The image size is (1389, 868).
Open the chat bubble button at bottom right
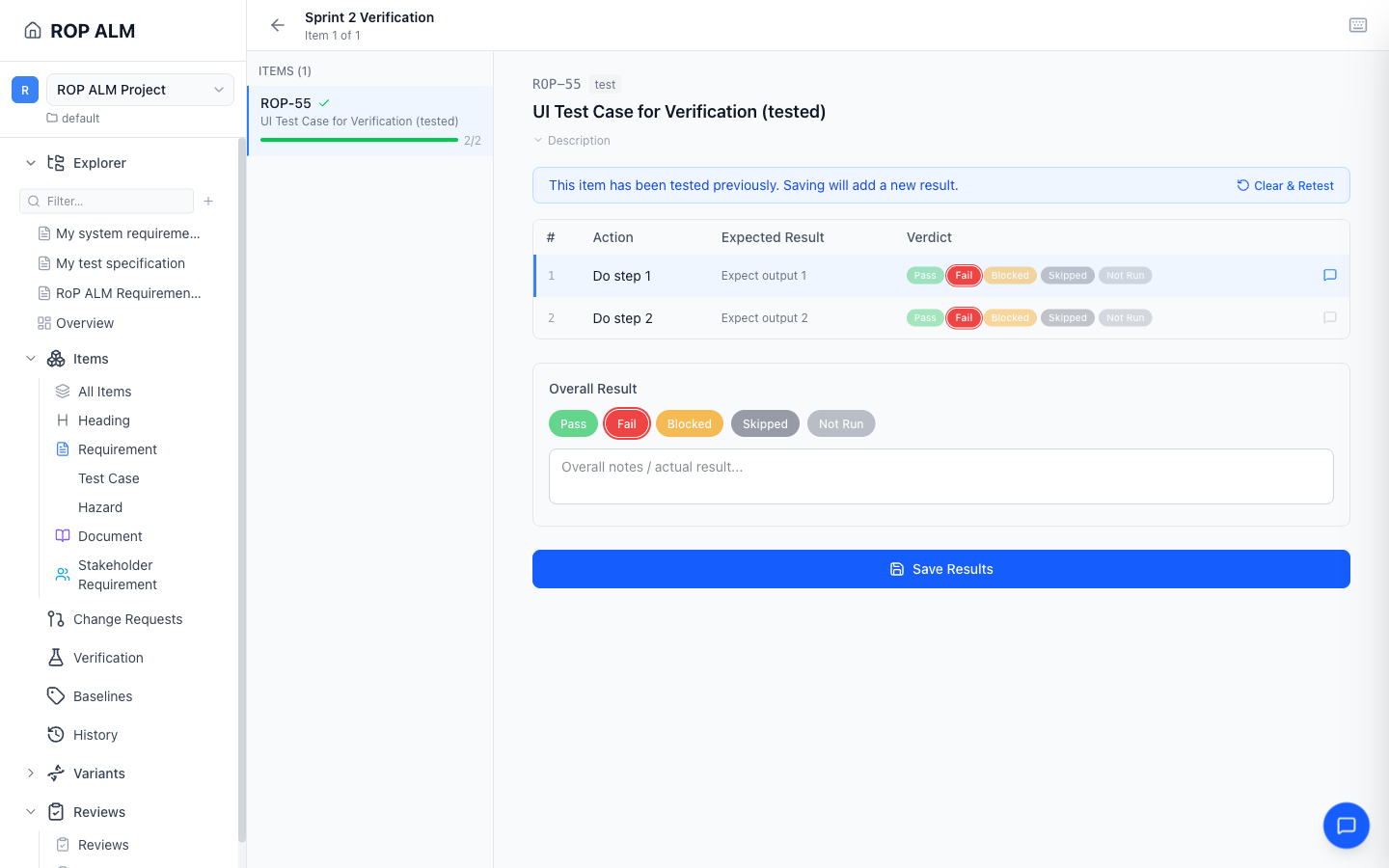pyautogui.click(x=1347, y=826)
